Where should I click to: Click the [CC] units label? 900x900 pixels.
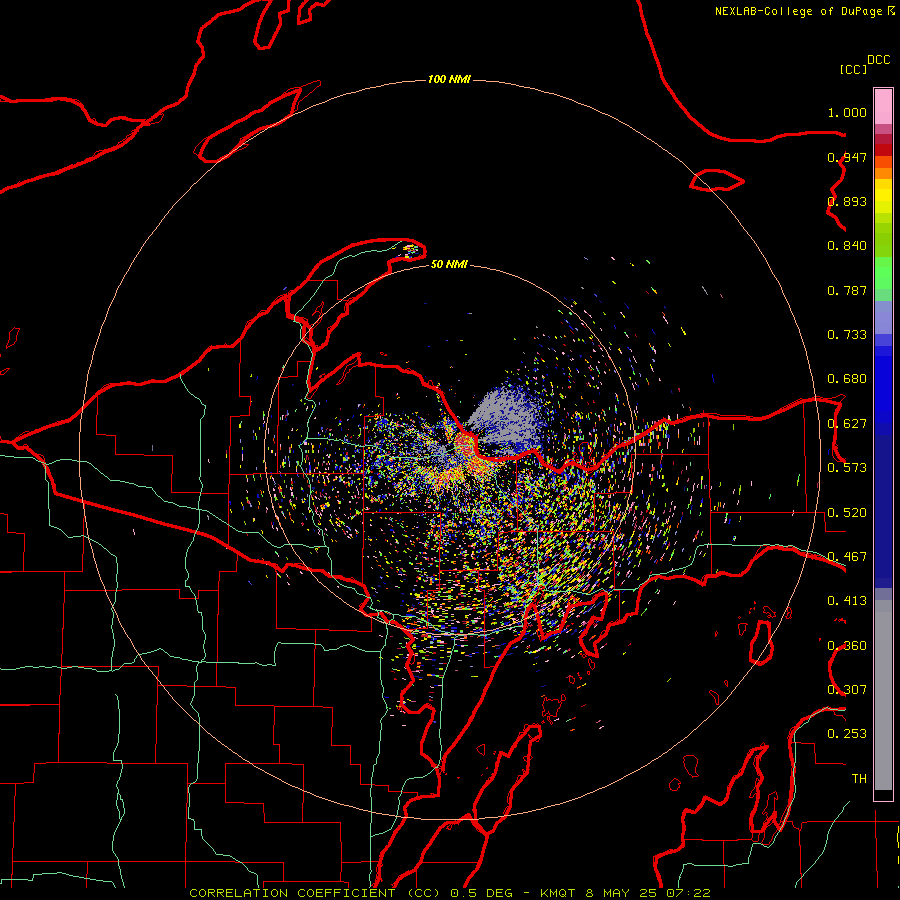click(853, 69)
